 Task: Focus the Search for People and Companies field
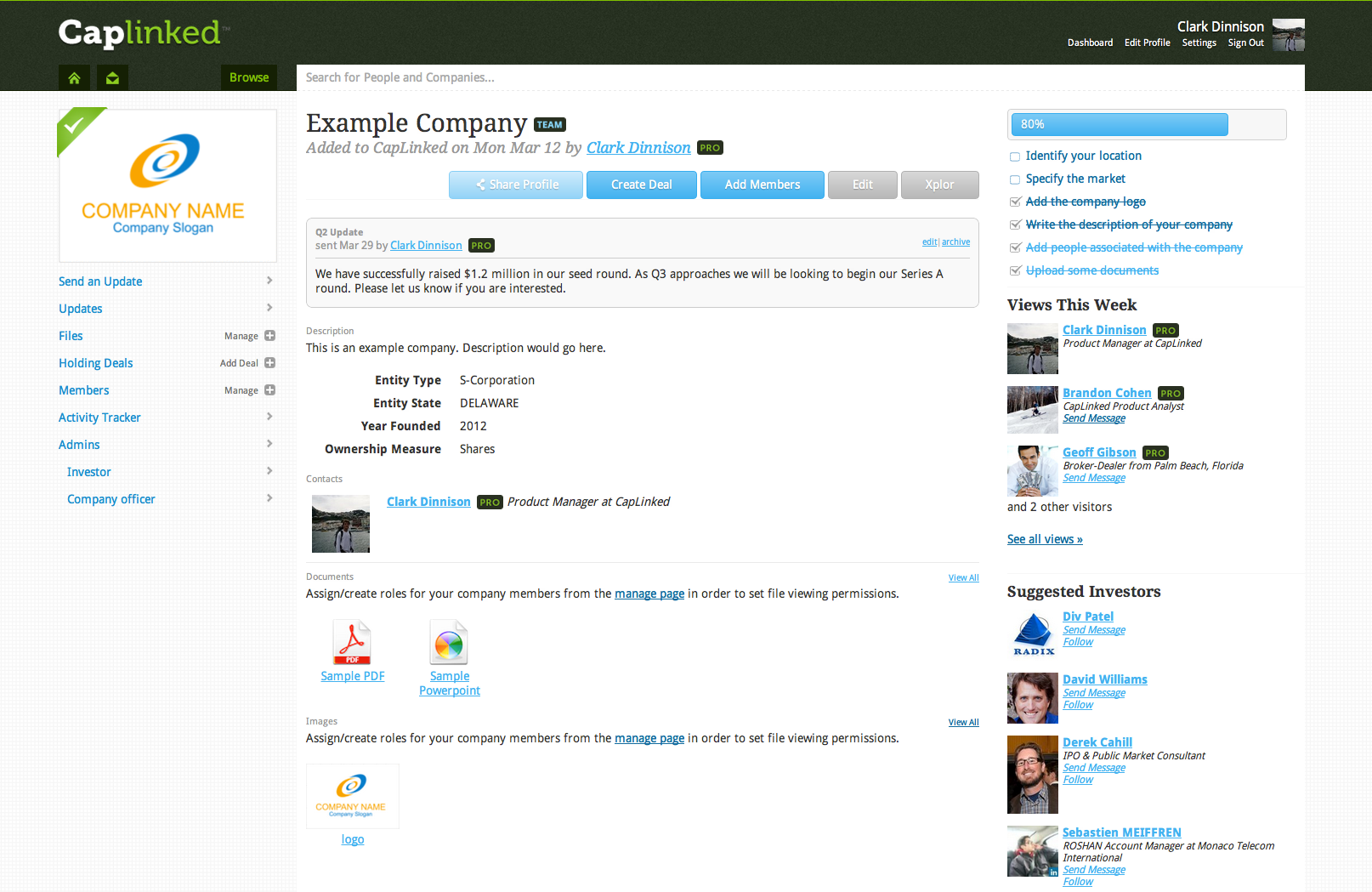(799, 77)
